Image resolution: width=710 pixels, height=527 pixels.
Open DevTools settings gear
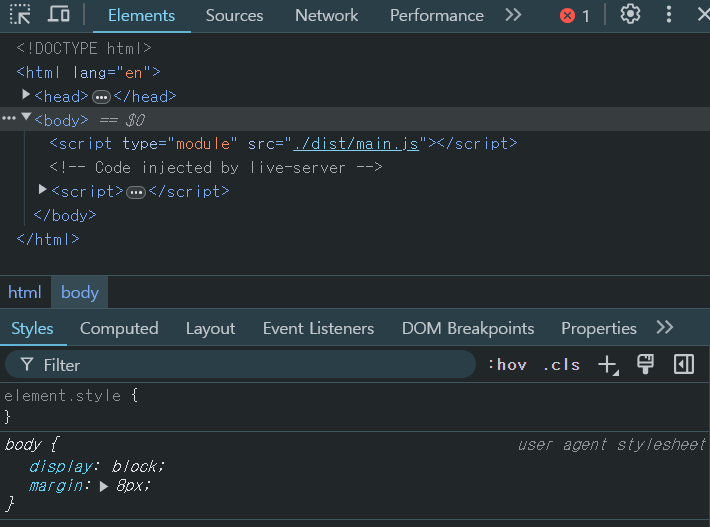point(630,14)
